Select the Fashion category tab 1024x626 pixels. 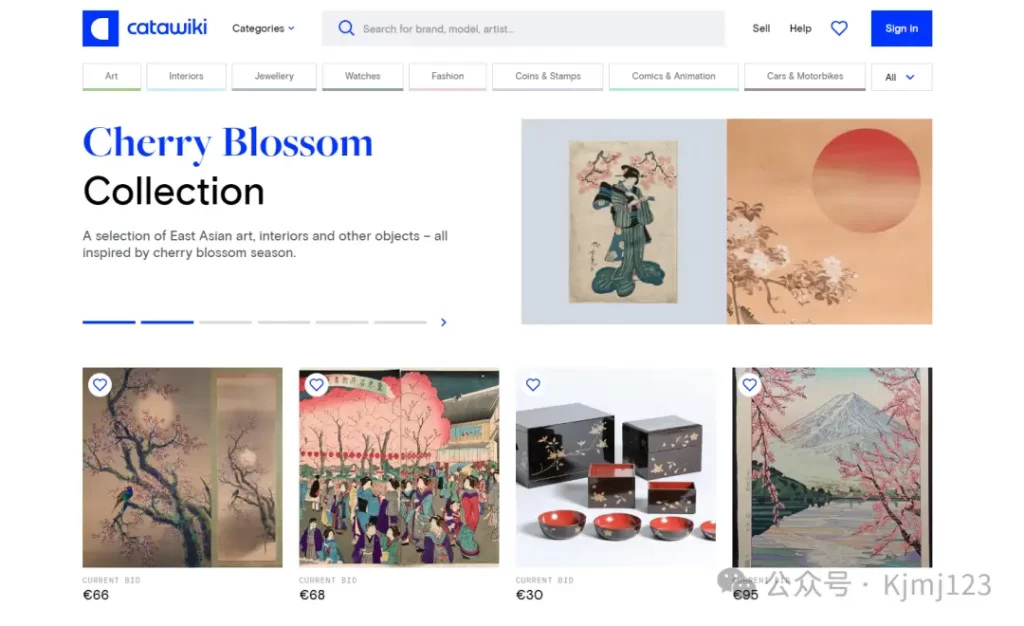[x=447, y=76]
